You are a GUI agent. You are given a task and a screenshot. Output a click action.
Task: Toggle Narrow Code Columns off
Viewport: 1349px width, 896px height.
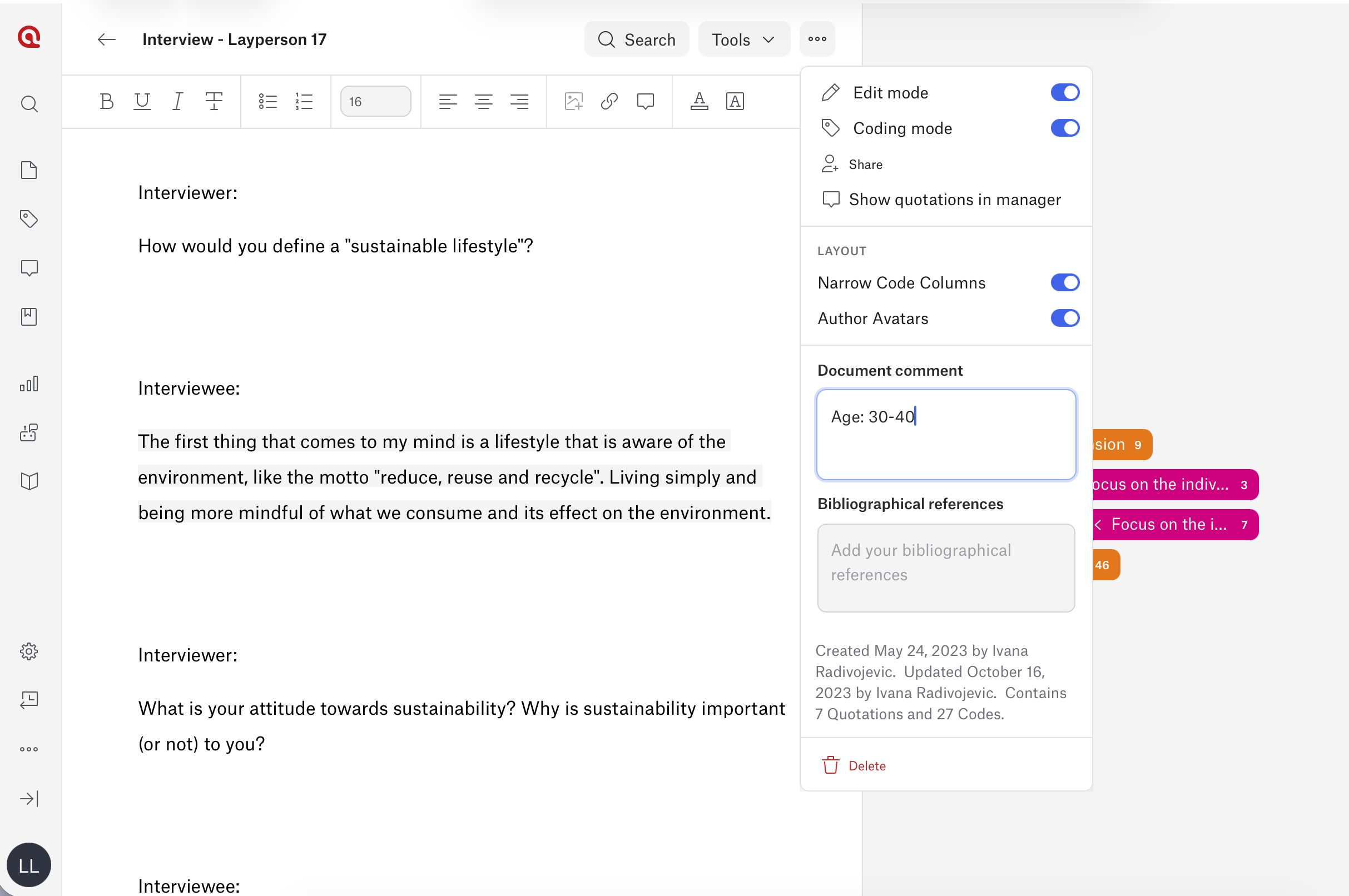click(x=1064, y=282)
